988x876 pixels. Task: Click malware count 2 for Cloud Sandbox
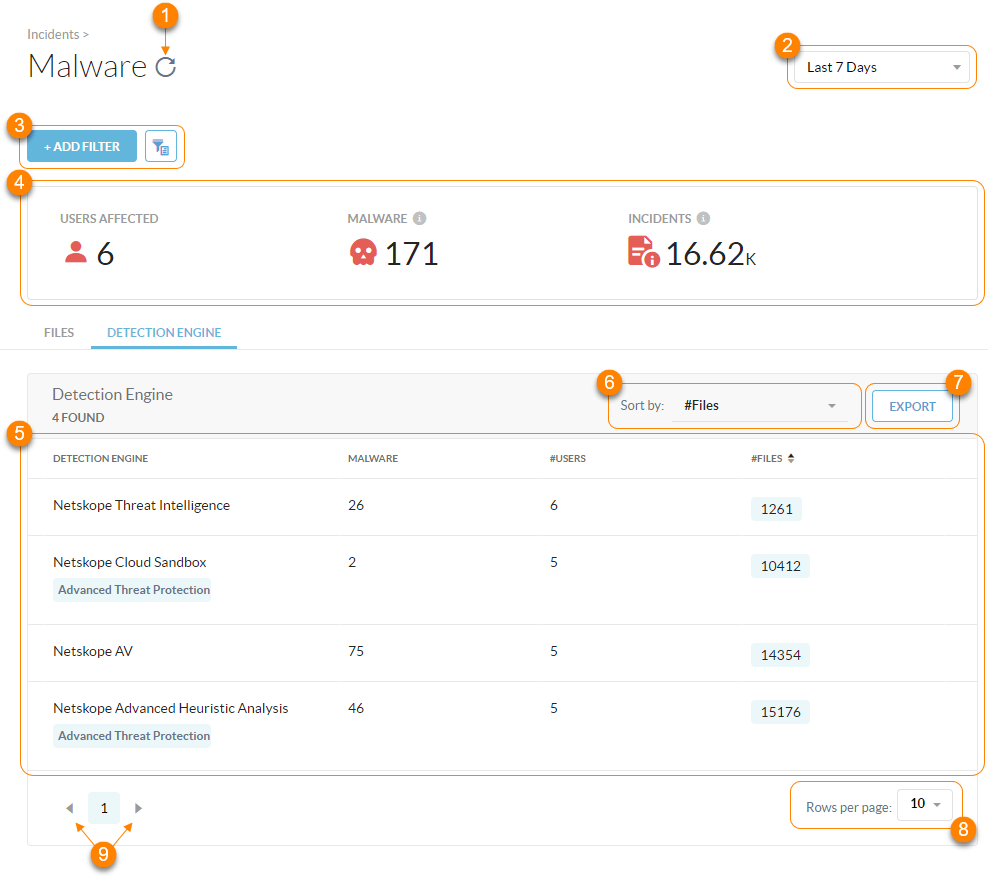click(x=352, y=562)
